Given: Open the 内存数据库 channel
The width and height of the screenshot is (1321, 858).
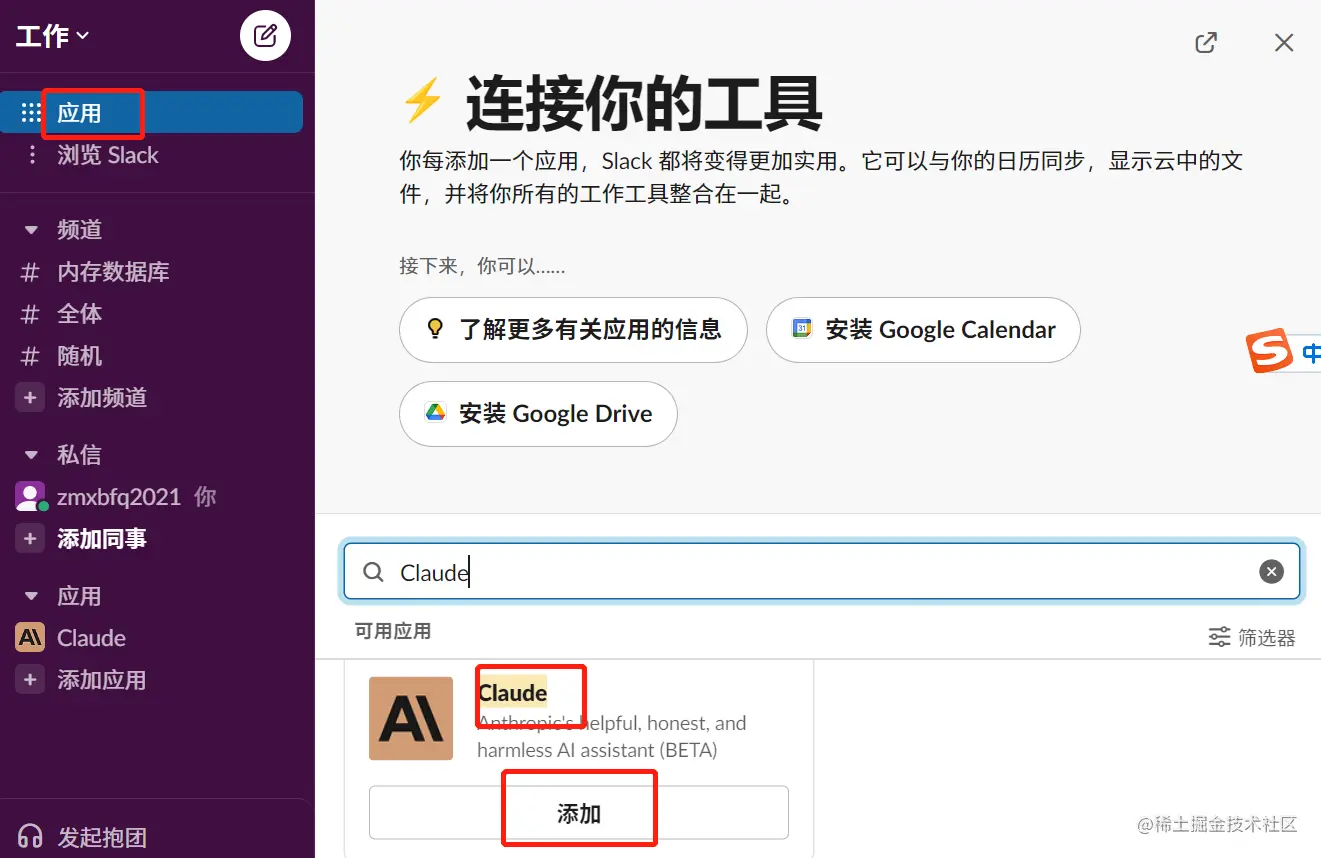Looking at the screenshot, I should pos(113,272).
